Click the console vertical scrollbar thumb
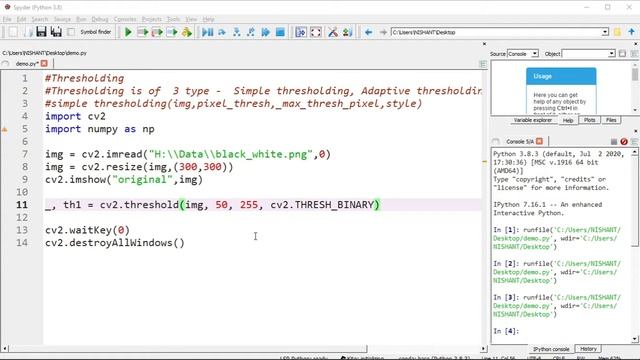This screenshot has width=640, height=360. [x=635, y=201]
